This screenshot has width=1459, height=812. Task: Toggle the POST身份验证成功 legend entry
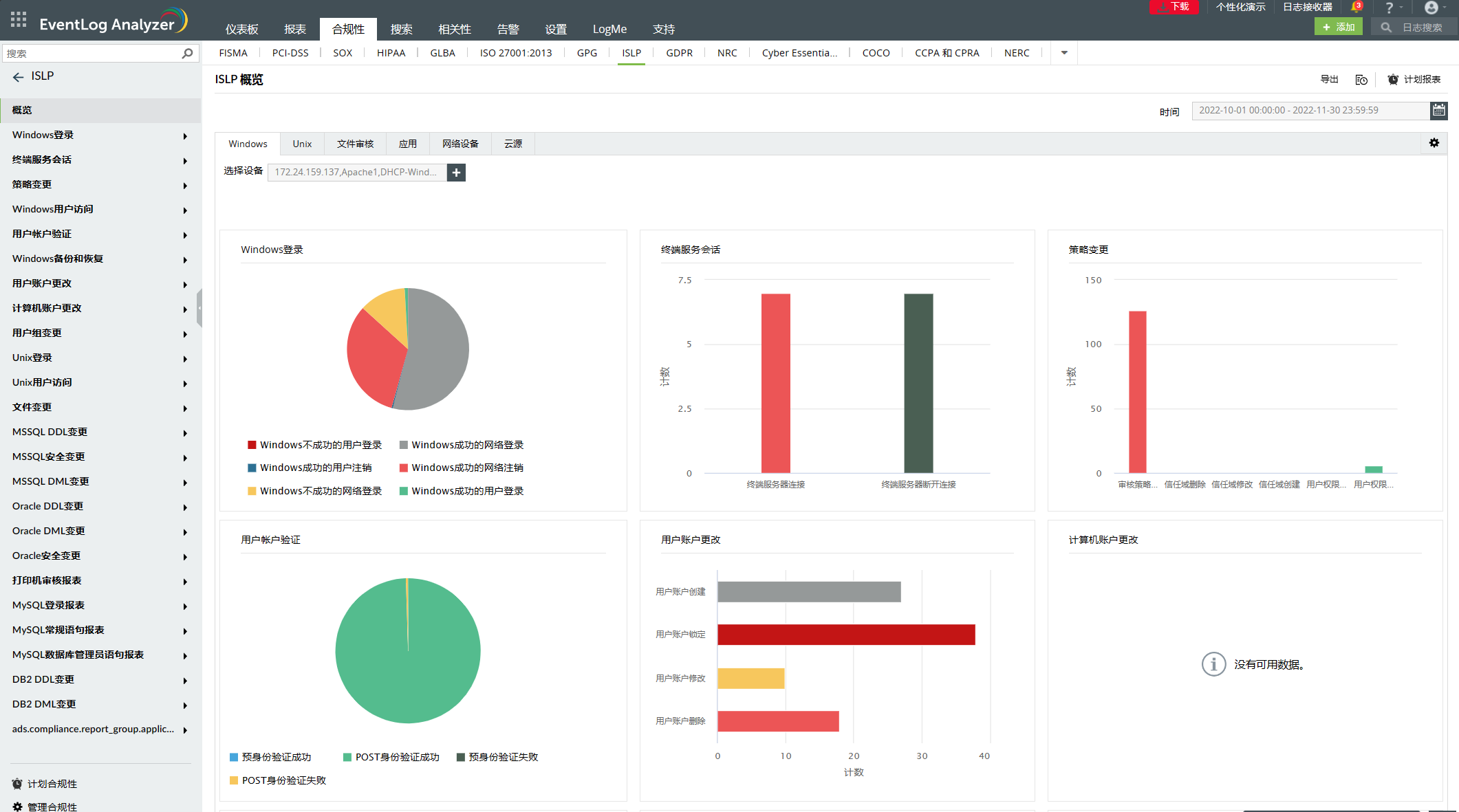point(396,757)
